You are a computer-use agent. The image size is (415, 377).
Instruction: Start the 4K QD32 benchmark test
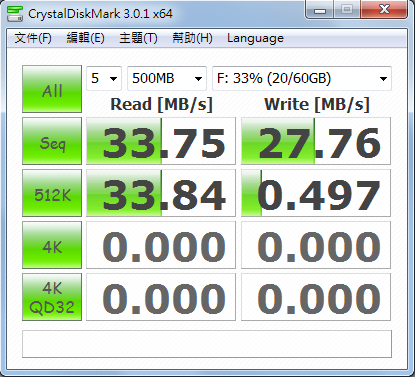(52, 297)
